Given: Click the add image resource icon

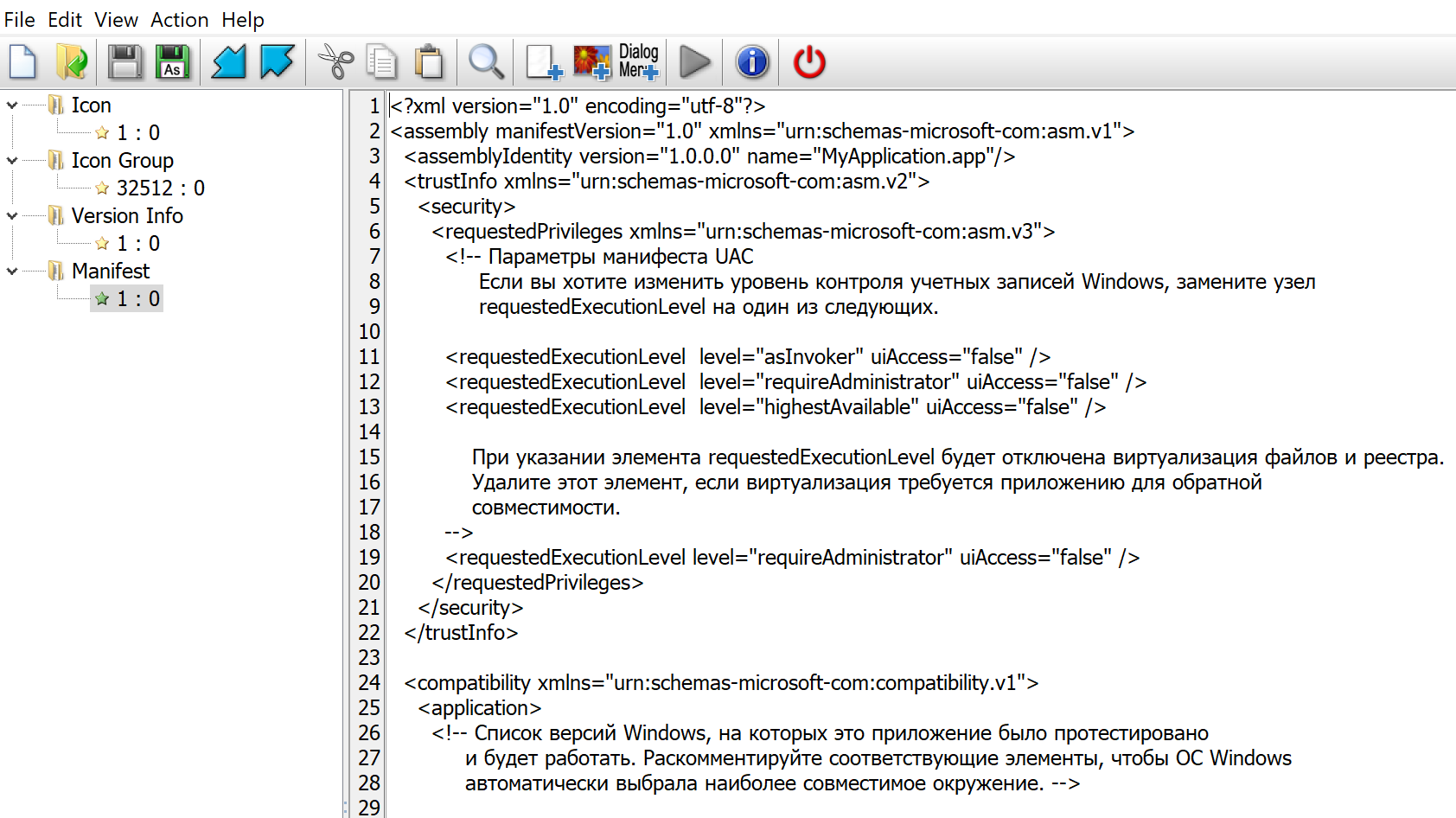Looking at the screenshot, I should click(592, 62).
